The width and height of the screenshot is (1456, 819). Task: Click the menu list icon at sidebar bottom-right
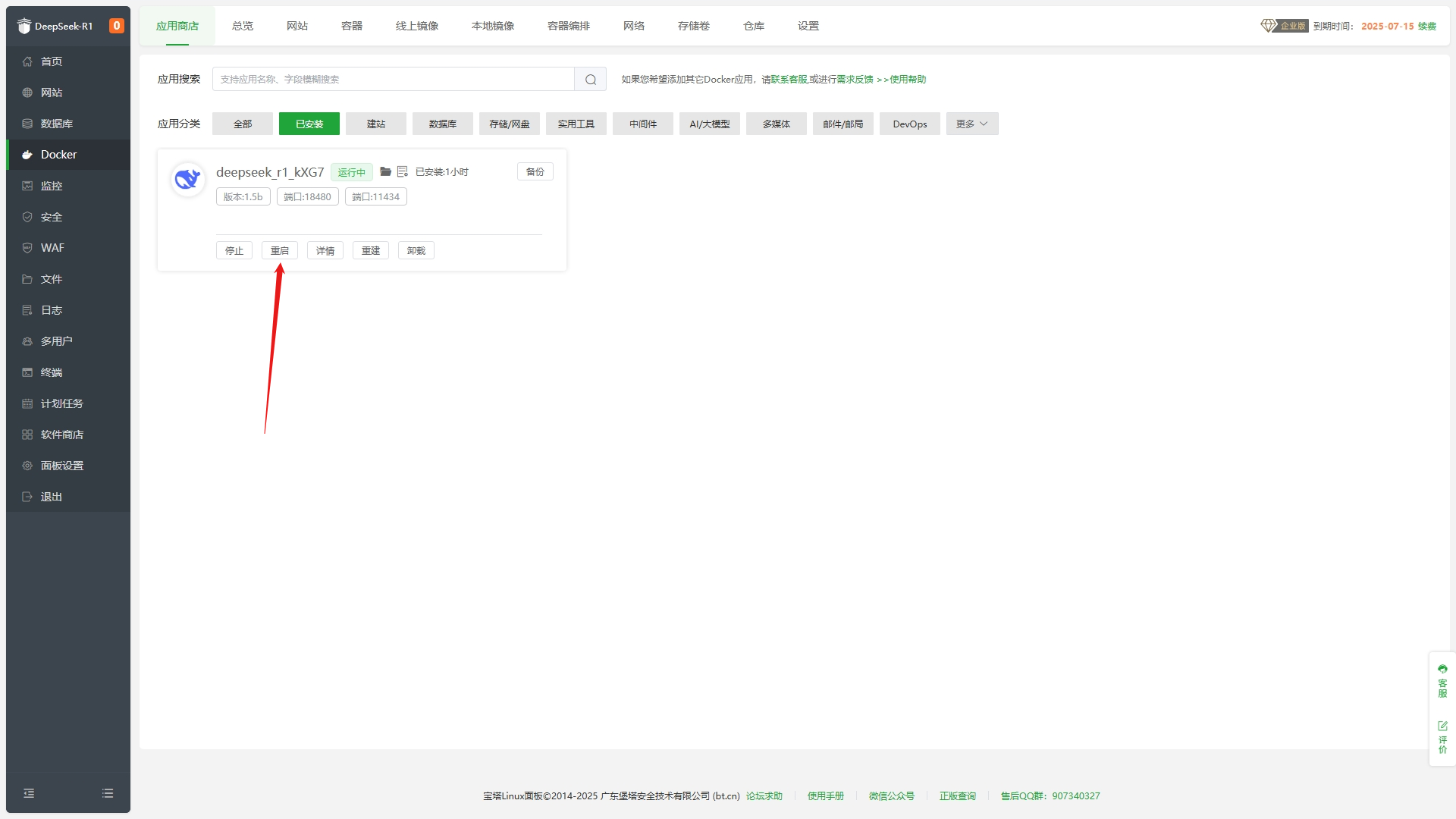pos(108,793)
